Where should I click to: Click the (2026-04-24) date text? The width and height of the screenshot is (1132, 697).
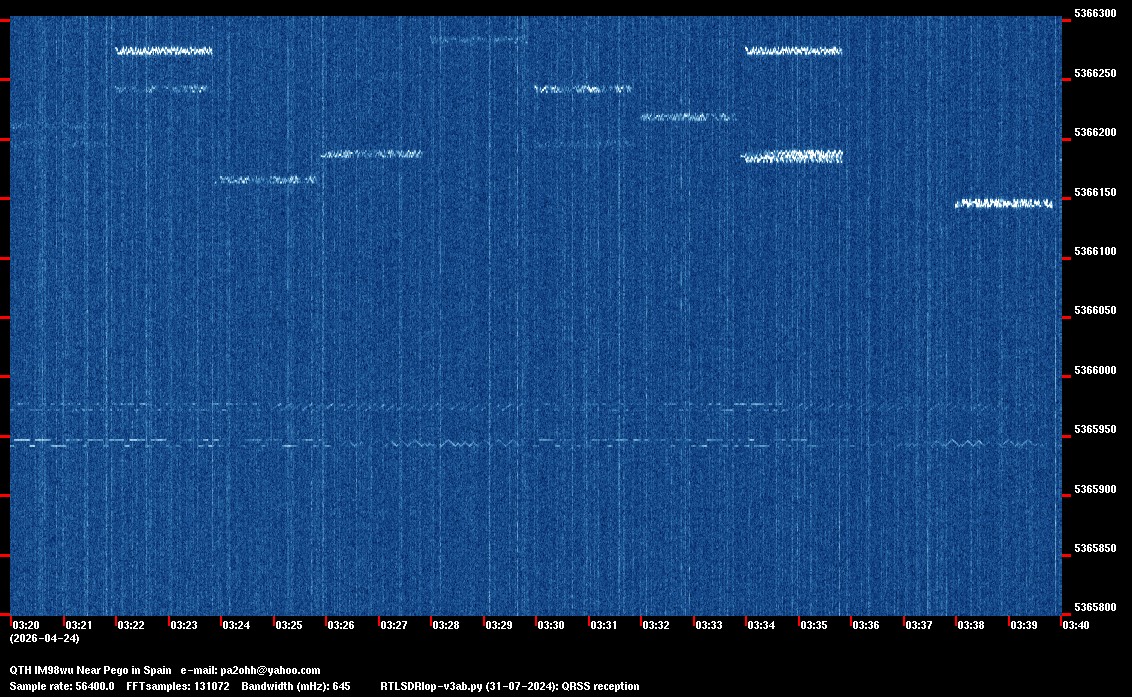[x=44, y=638]
